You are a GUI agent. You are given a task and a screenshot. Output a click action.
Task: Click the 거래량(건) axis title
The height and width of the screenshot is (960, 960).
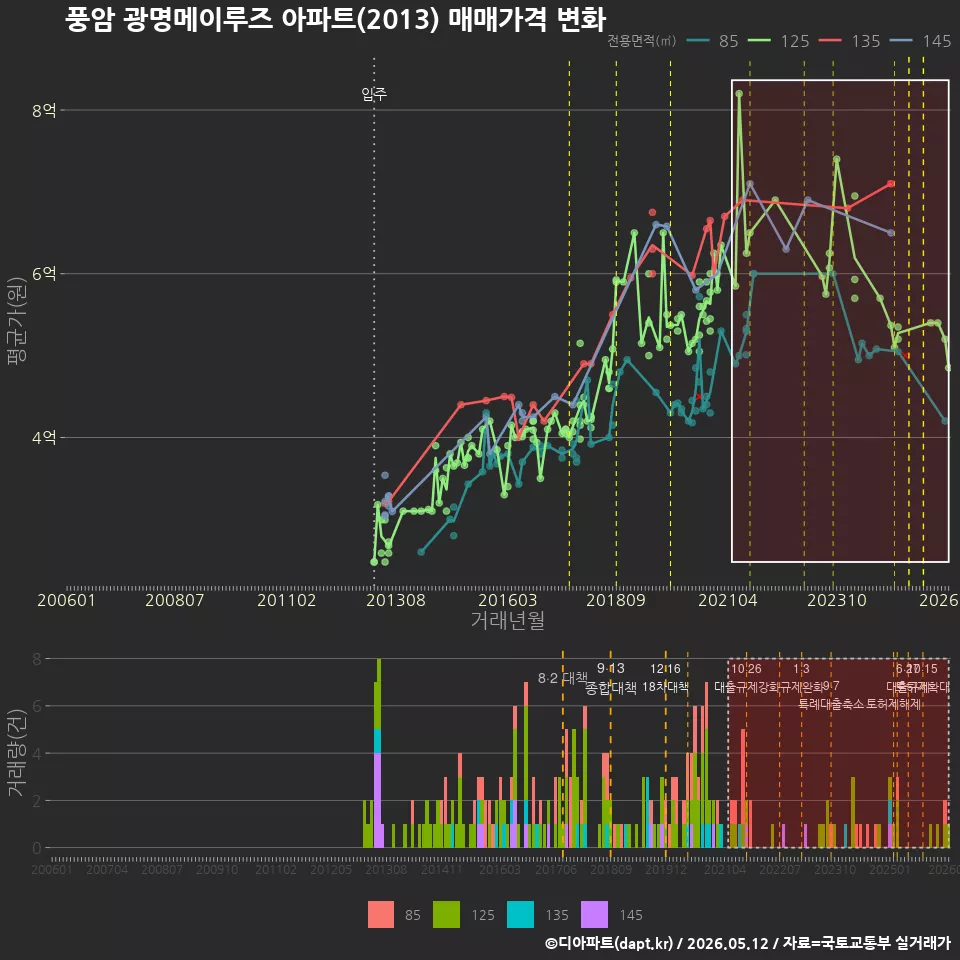pos(17,752)
